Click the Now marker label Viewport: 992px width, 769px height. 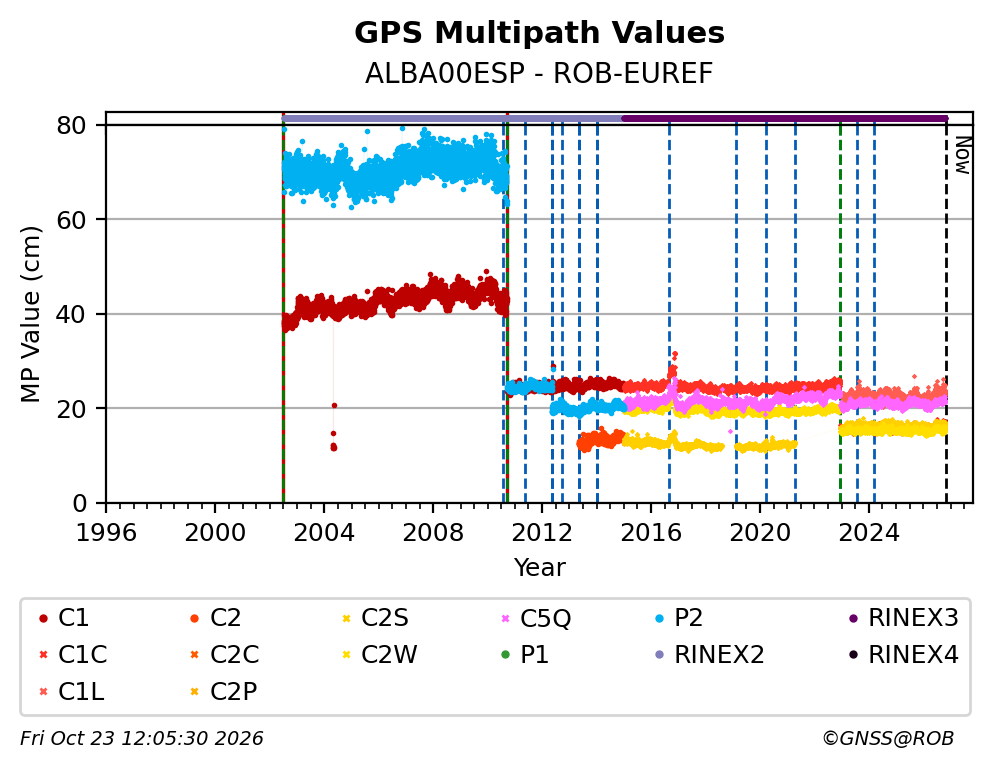[962, 155]
